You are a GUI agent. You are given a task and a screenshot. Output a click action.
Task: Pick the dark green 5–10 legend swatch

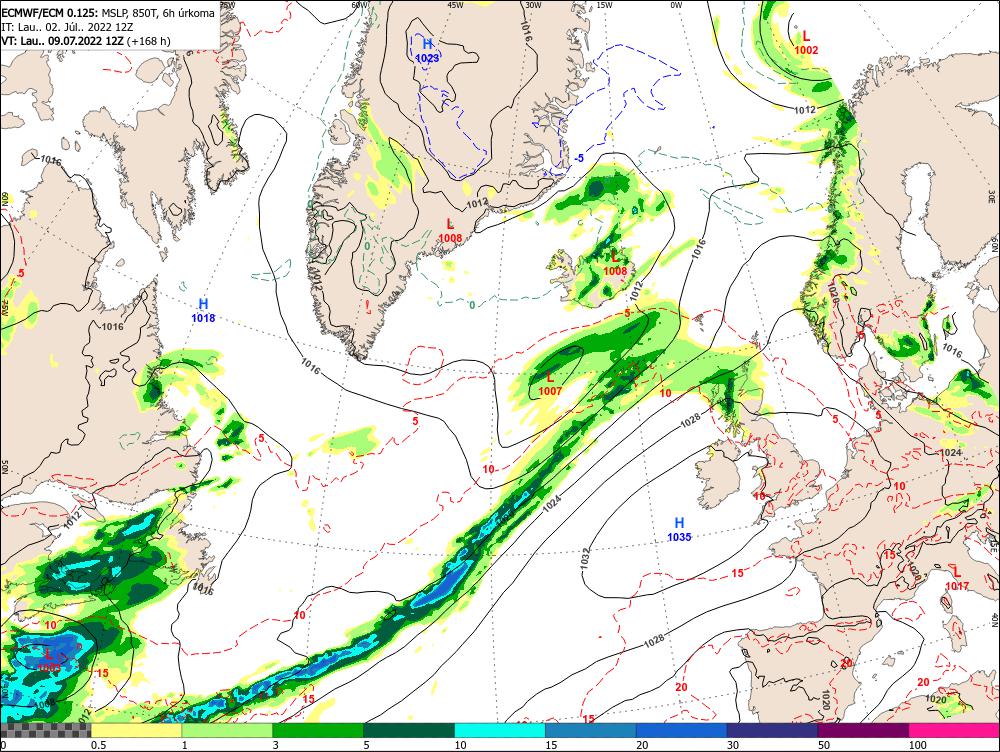coord(409,730)
